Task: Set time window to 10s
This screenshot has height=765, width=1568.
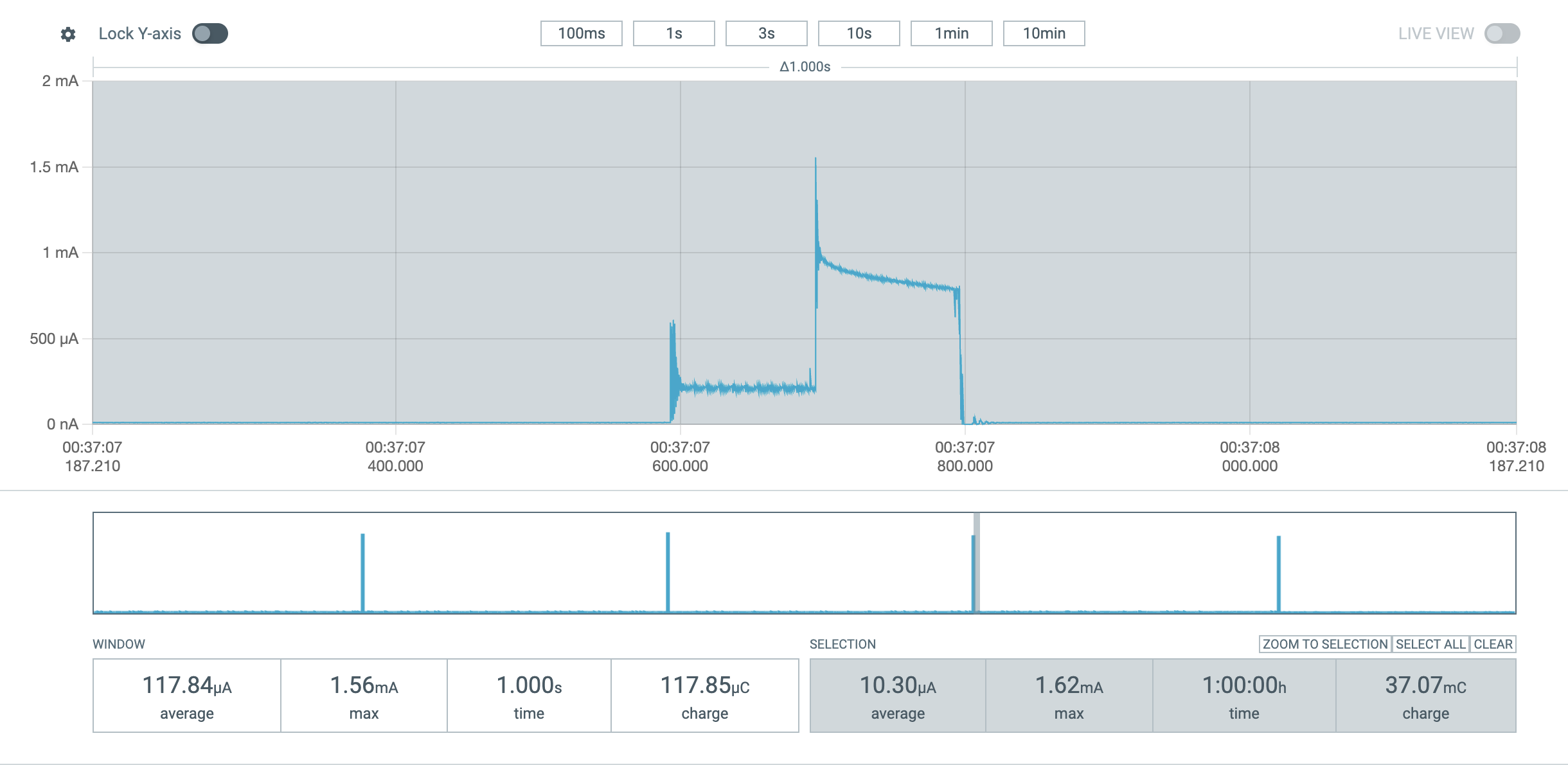Action: (x=859, y=33)
